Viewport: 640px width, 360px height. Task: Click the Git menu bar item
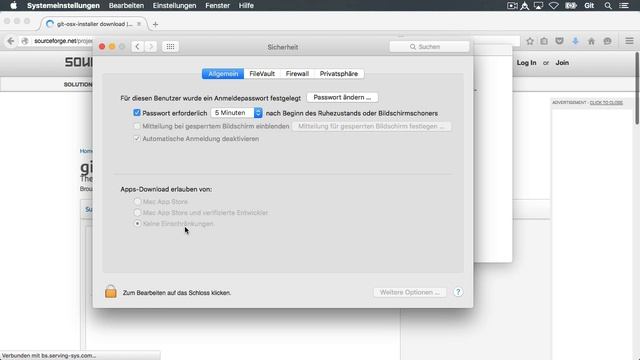click(589, 6)
